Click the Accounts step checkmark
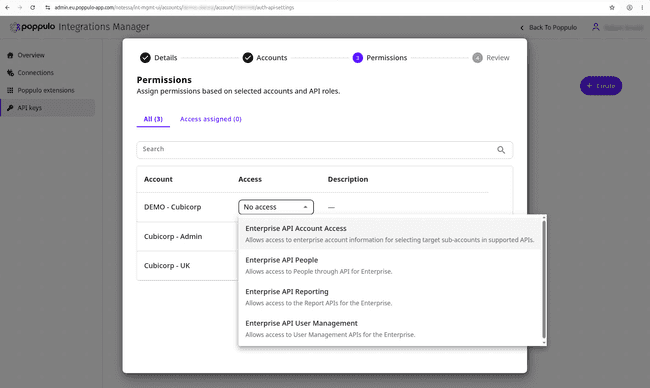 coord(248,58)
